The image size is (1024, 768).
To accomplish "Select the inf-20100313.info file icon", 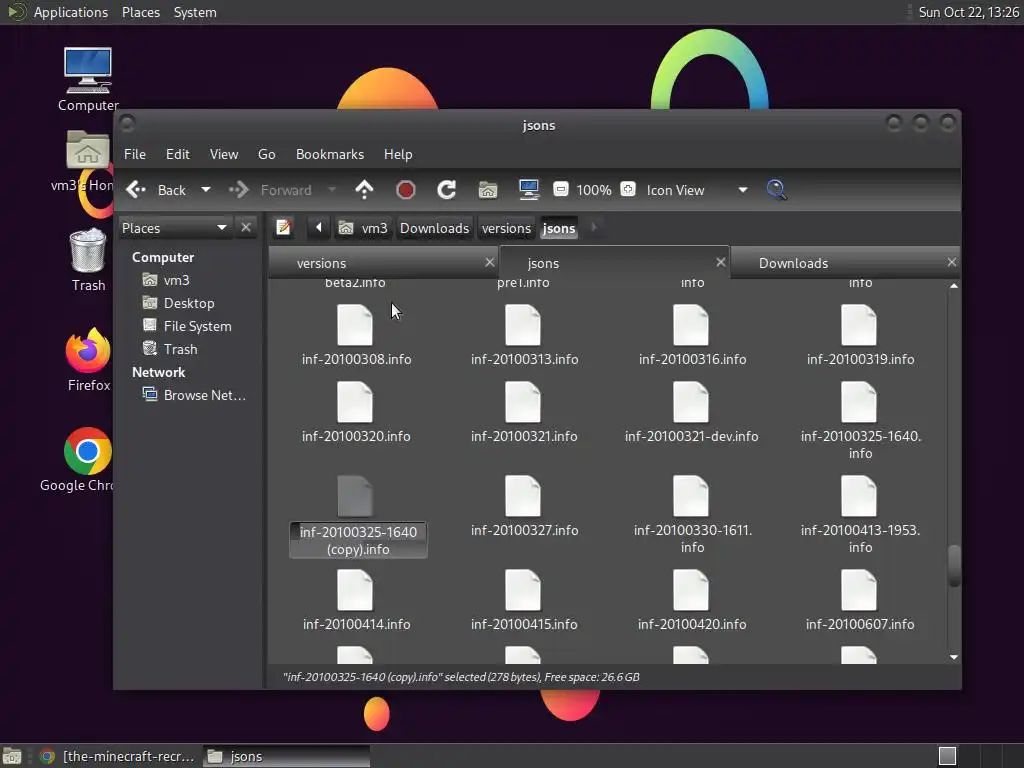I will (523, 325).
